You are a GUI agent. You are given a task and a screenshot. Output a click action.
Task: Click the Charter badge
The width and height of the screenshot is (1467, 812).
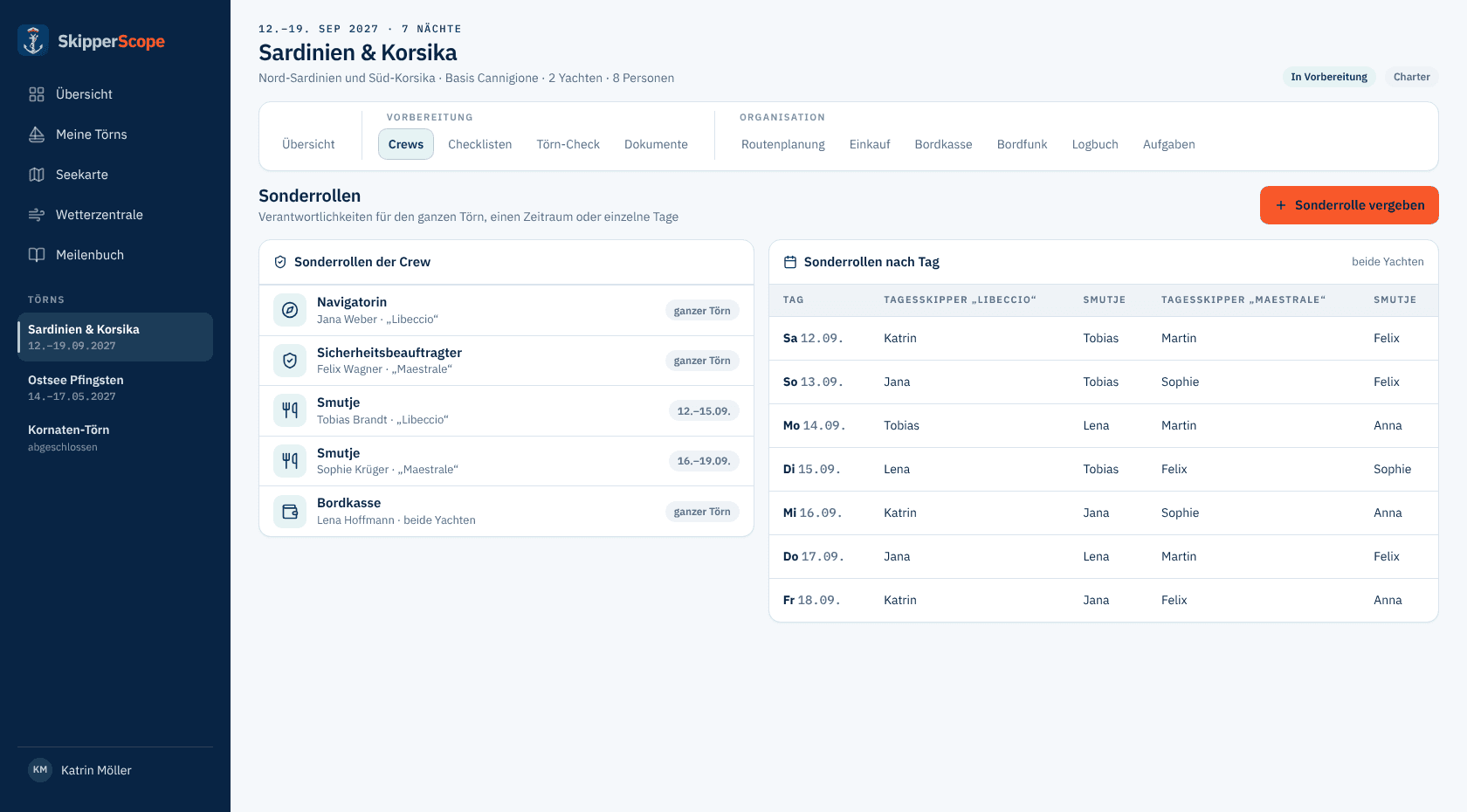point(1412,77)
